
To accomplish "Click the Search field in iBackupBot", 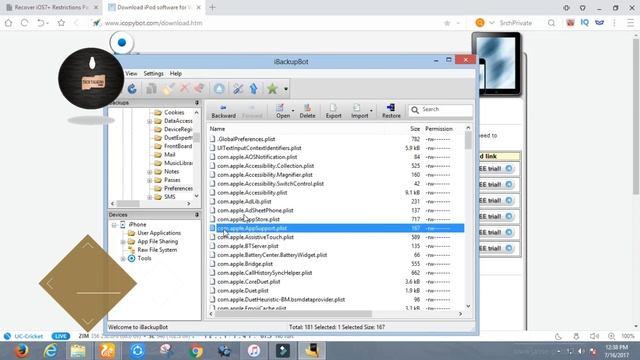I will tap(440, 110).
